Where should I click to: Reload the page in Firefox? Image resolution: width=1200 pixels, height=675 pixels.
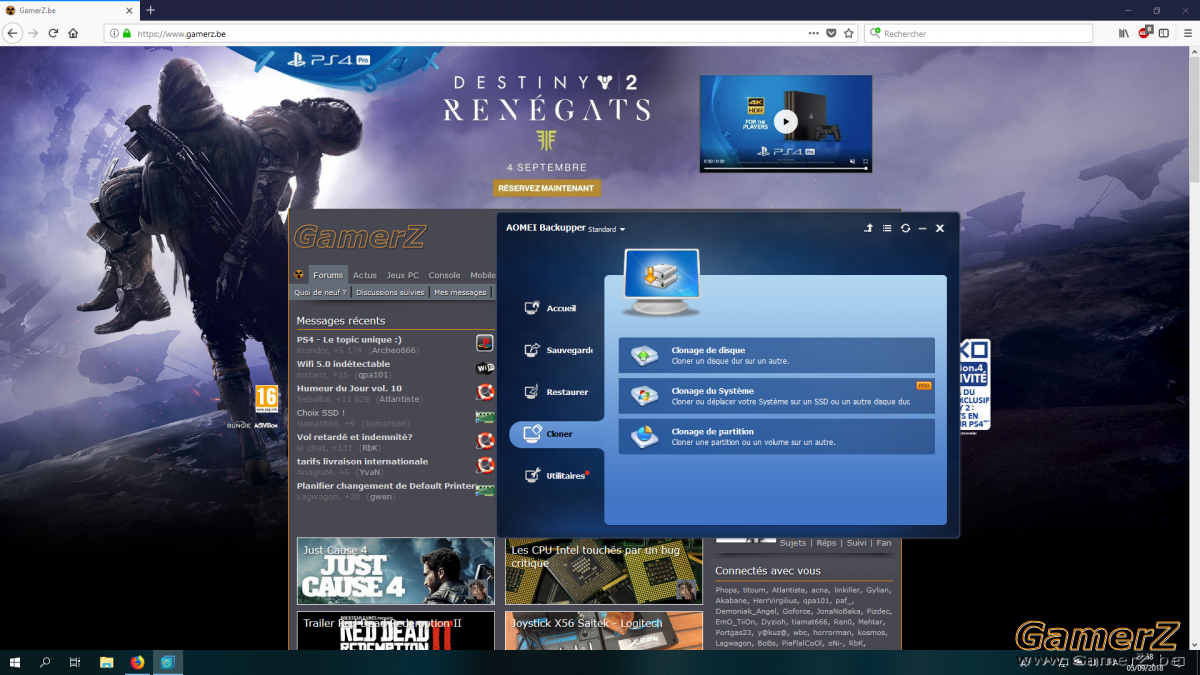click(x=53, y=33)
